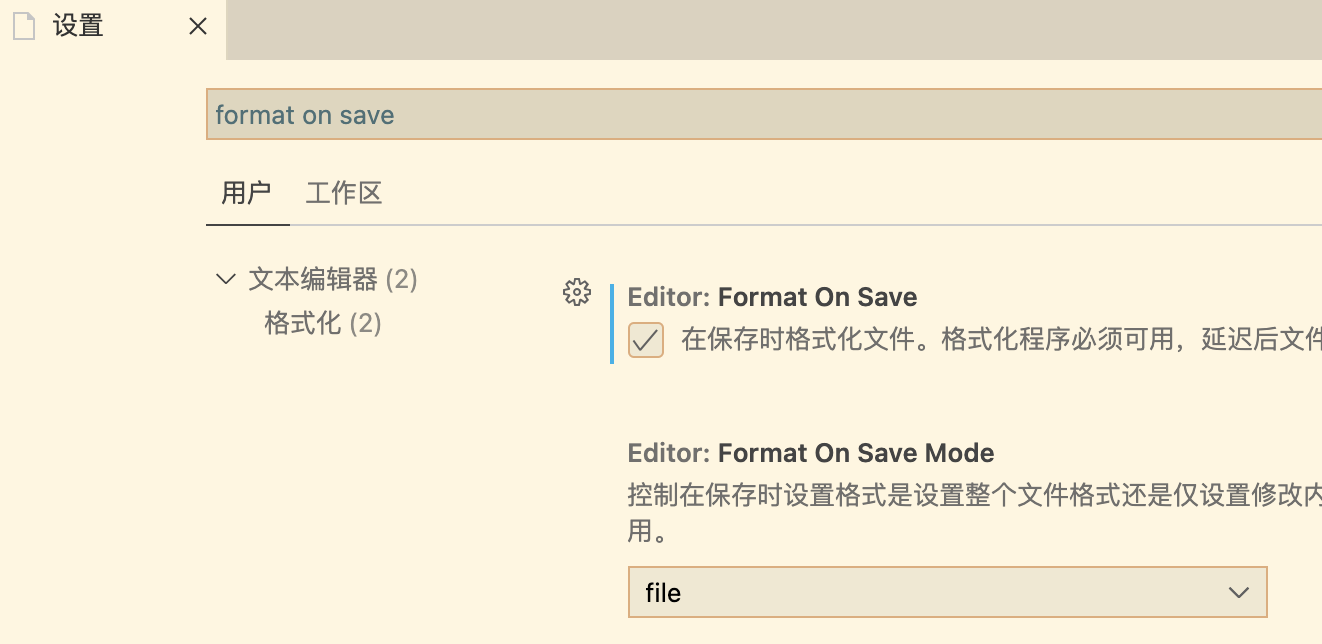The width and height of the screenshot is (1322, 644).
Task: Switch to the 用户 settings tab
Action: click(x=246, y=193)
